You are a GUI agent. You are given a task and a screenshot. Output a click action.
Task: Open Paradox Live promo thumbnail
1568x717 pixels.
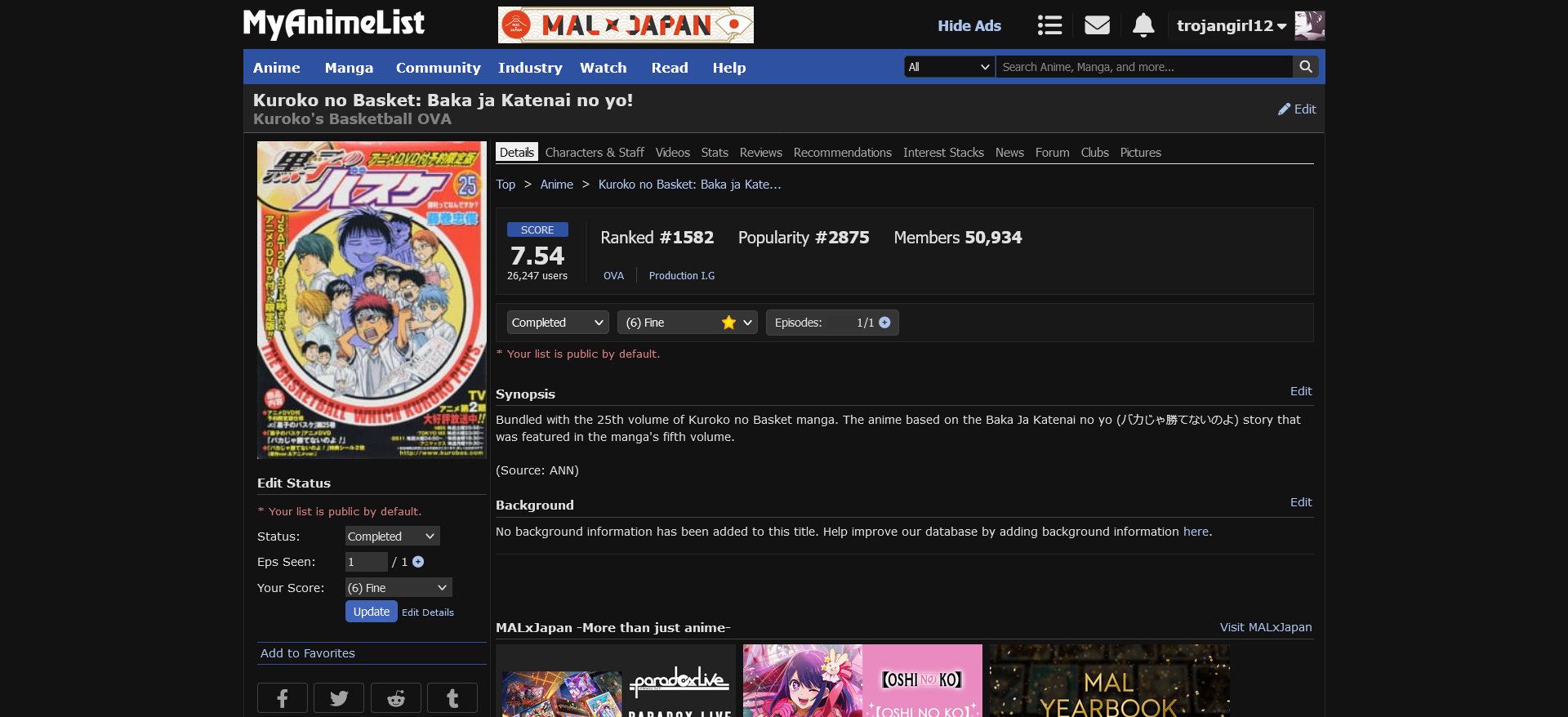[x=616, y=681]
